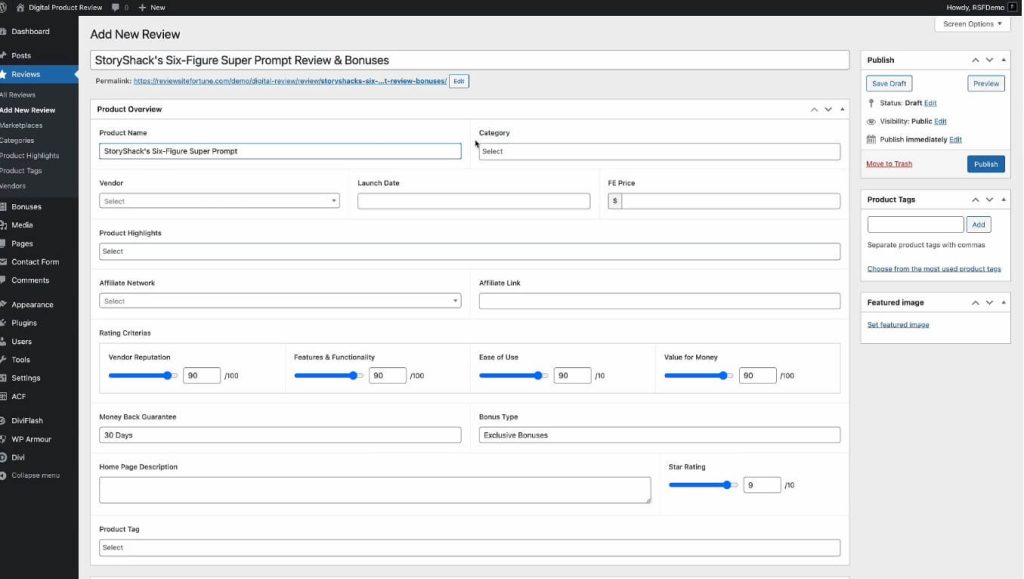Edit the Visibility: Public setting
Viewport: 1024px width, 579px height.
940,121
